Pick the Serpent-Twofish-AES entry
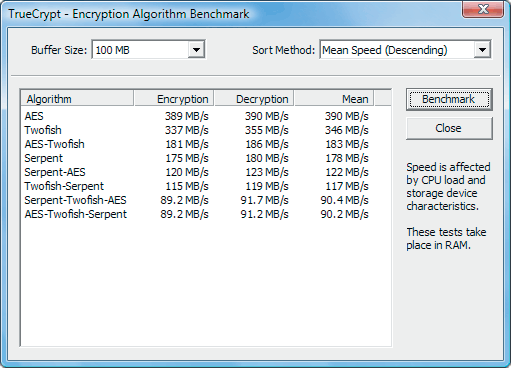The image size is (511, 368). click(x=197, y=200)
